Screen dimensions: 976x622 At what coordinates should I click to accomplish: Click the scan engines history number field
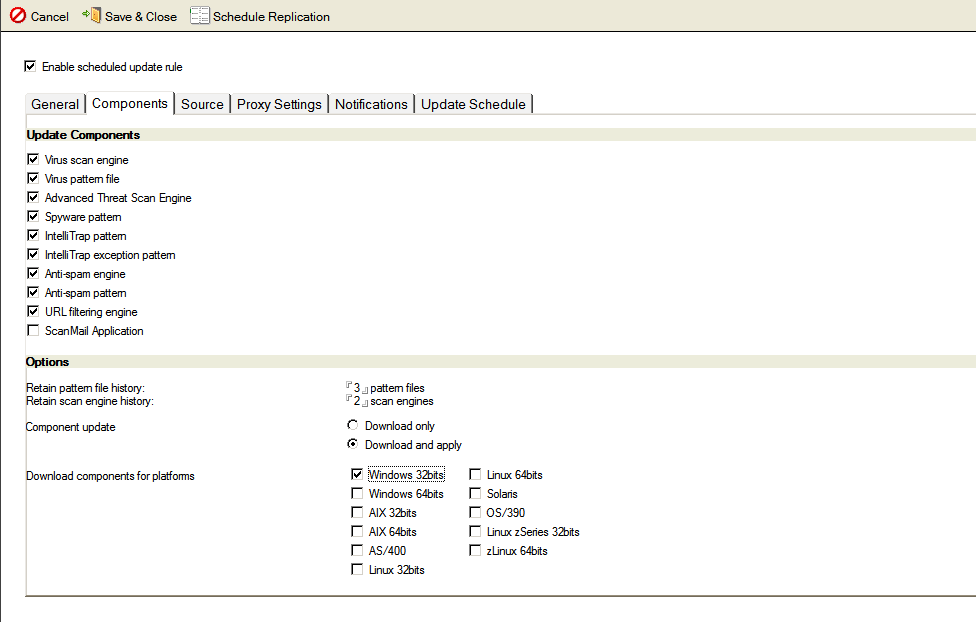357,401
